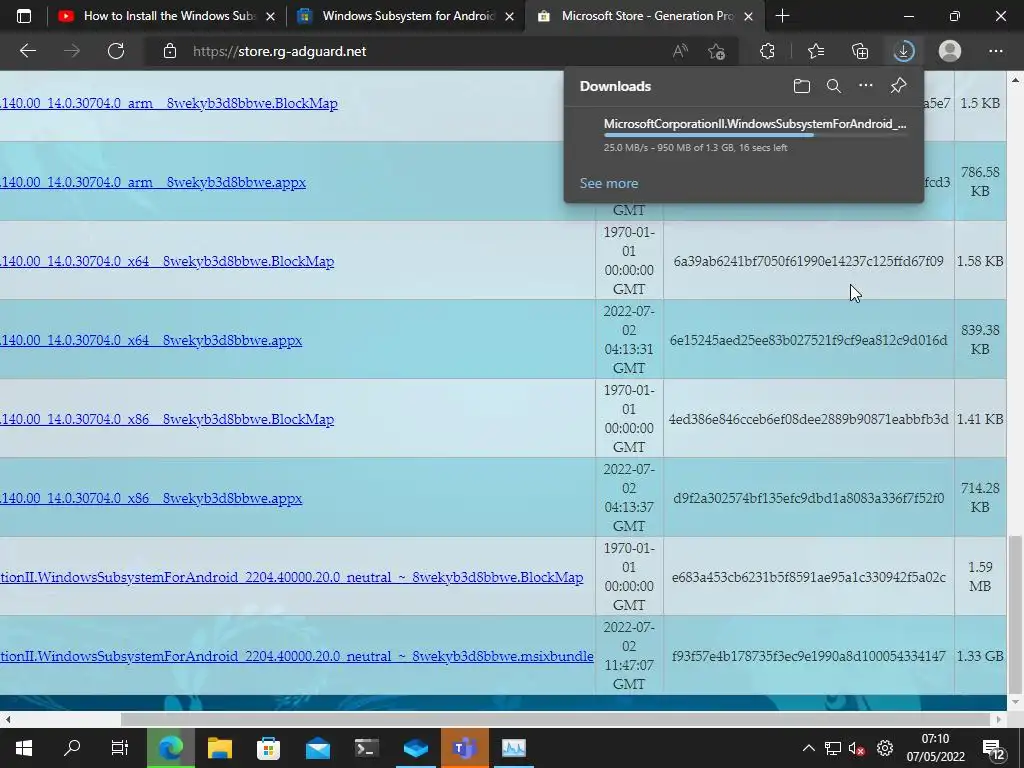Screen dimensions: 1024x768
Task: Click the Read aloud icon
Action: (680, 51)
